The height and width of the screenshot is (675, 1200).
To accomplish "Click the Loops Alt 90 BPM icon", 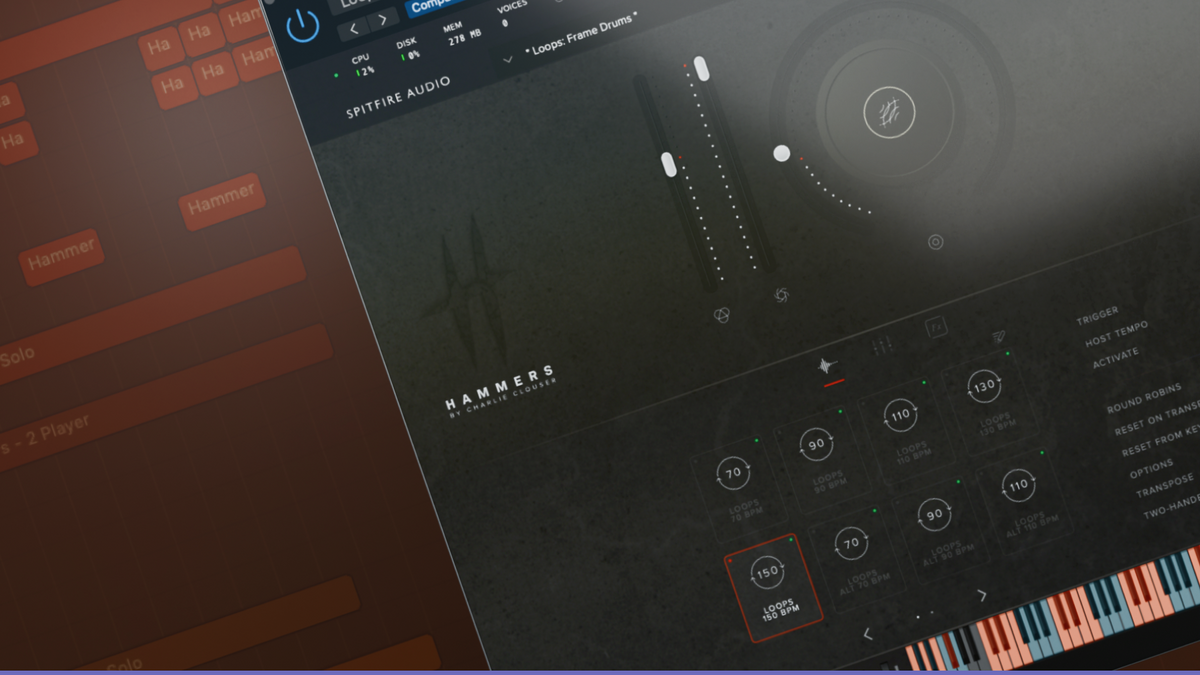I will (x=934, y=515).
